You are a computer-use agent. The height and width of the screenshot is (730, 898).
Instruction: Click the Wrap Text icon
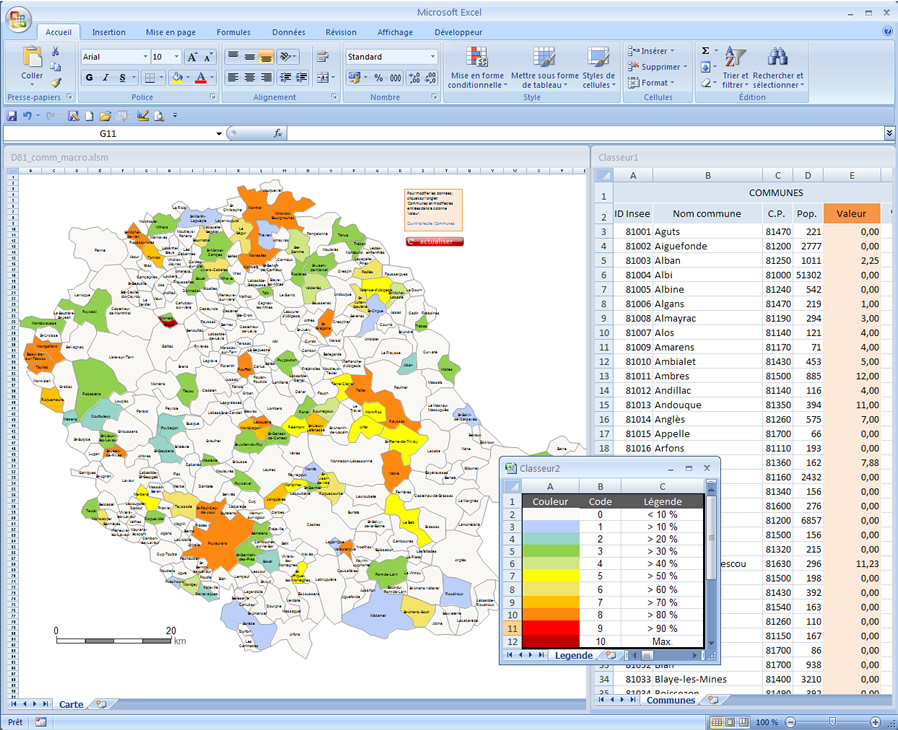pyautogui.click(x=323, y=57)
